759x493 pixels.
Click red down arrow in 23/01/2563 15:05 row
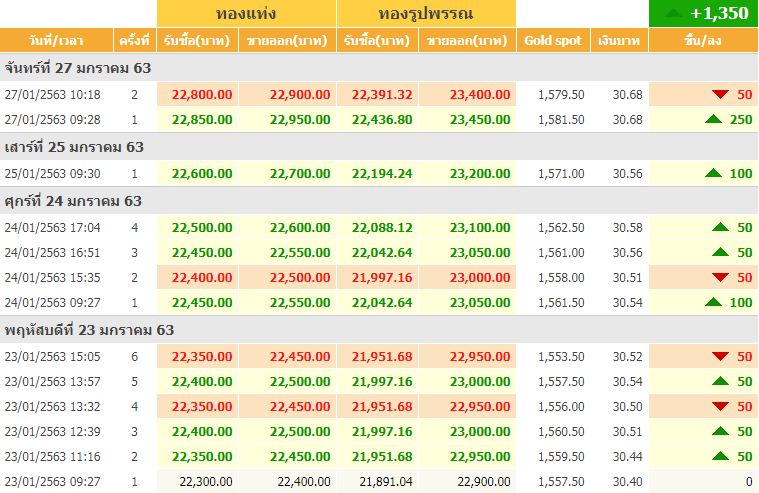pyautogui.click(x=720, y=356)
